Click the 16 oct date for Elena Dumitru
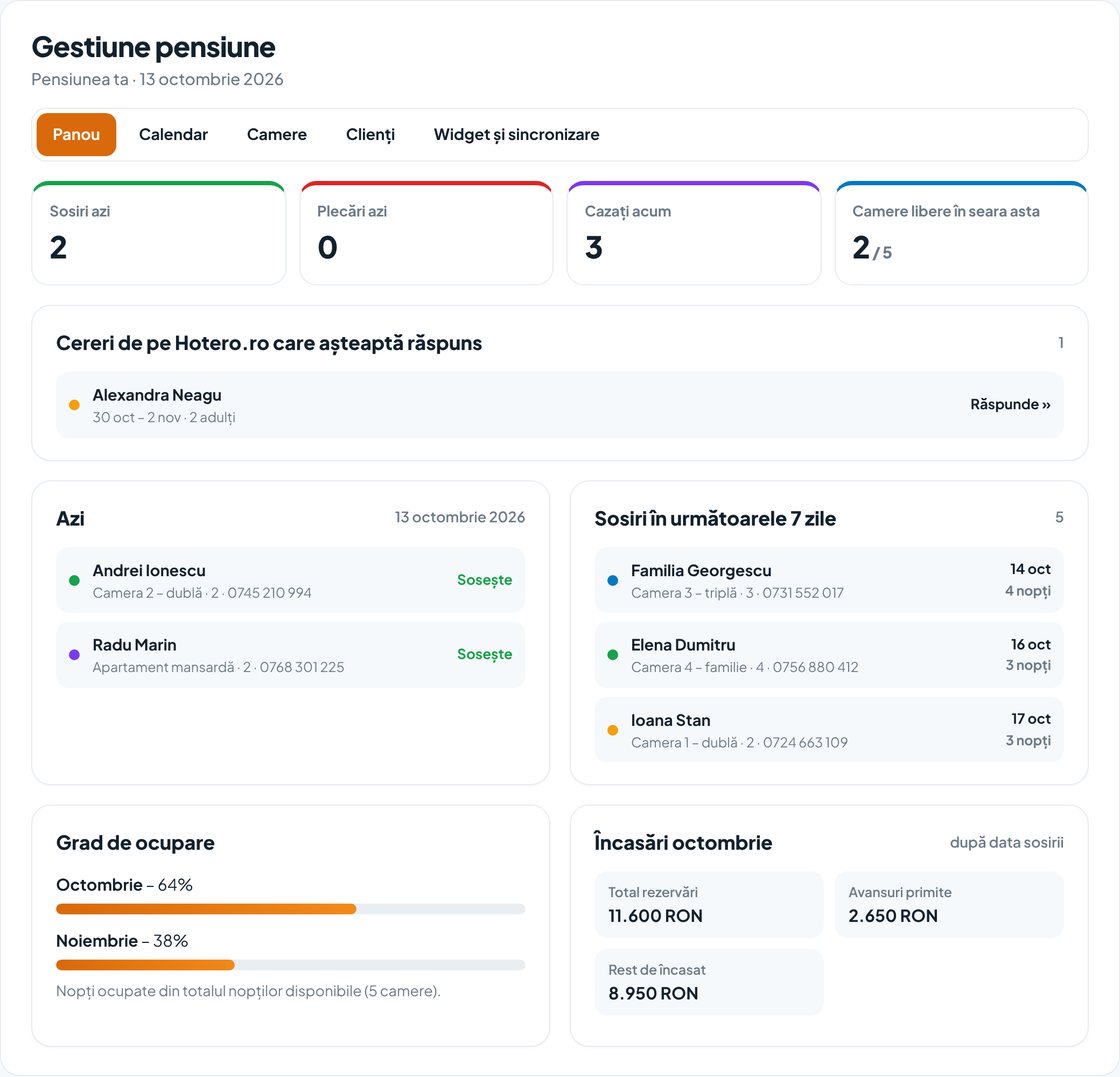This screenshot has width=1120, height=1077. coord(1031,644)
